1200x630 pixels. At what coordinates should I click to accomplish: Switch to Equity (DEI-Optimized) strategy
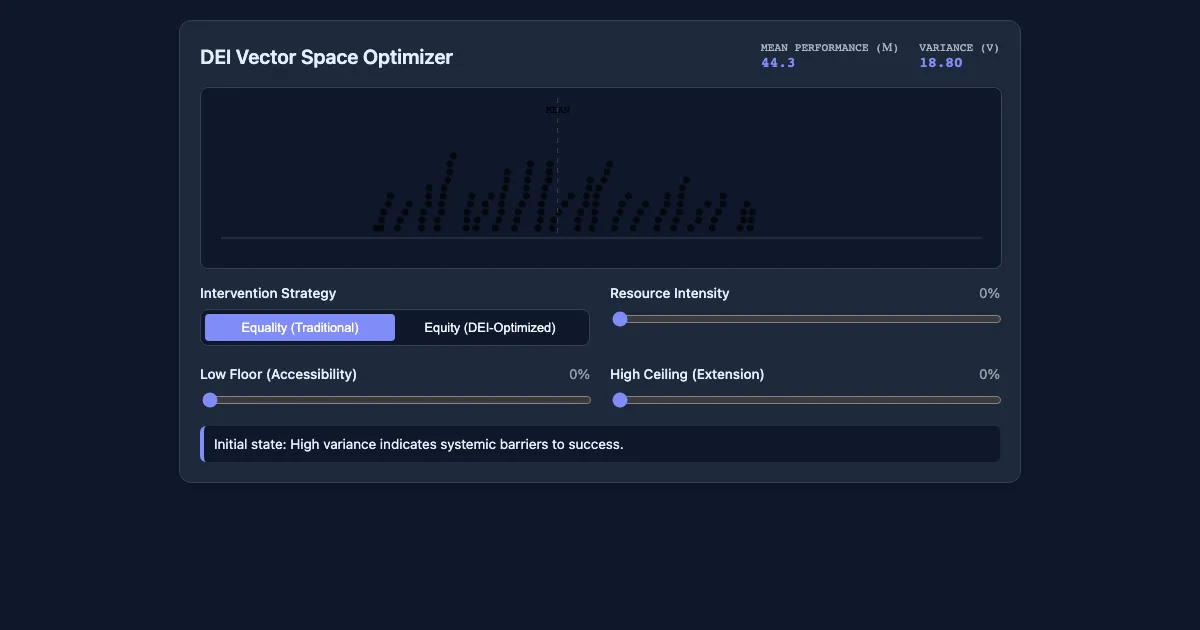tap(490, 327)
